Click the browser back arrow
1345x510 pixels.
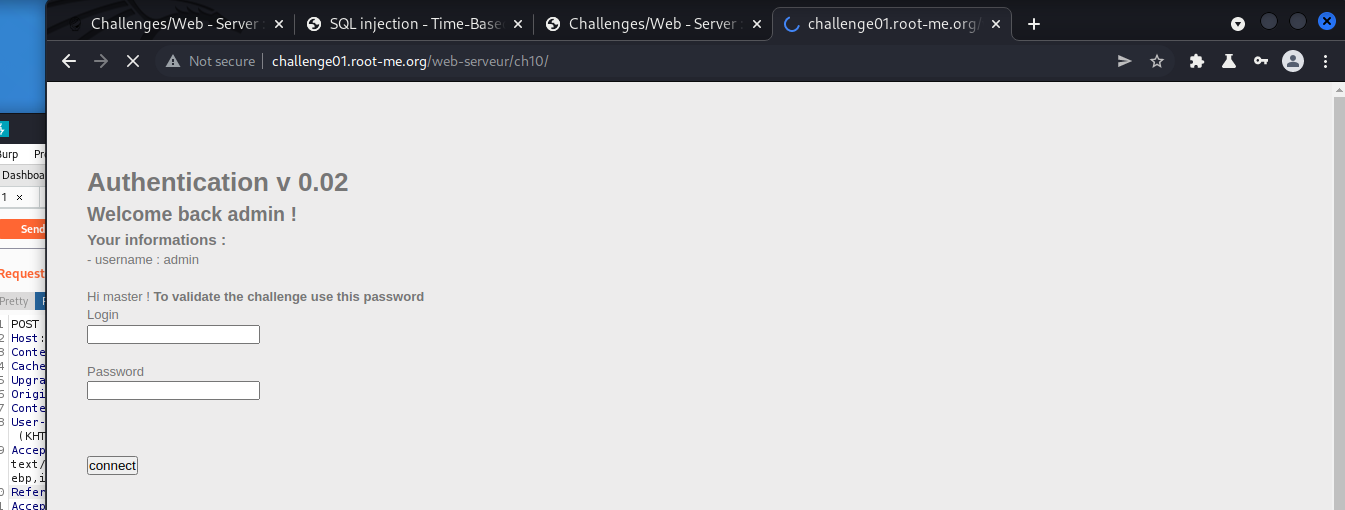pyautogui.click(x=69, y=61)
